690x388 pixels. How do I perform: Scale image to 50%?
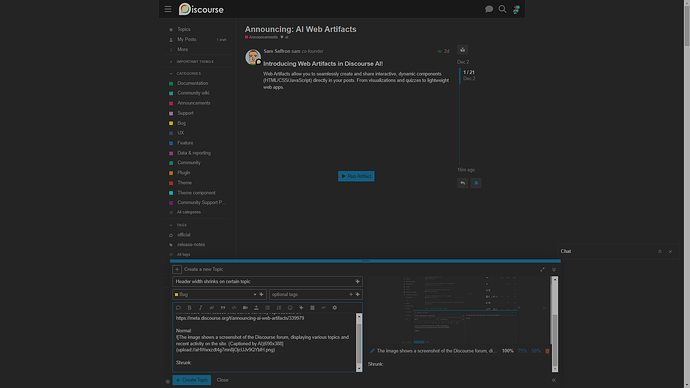(536, 351)
